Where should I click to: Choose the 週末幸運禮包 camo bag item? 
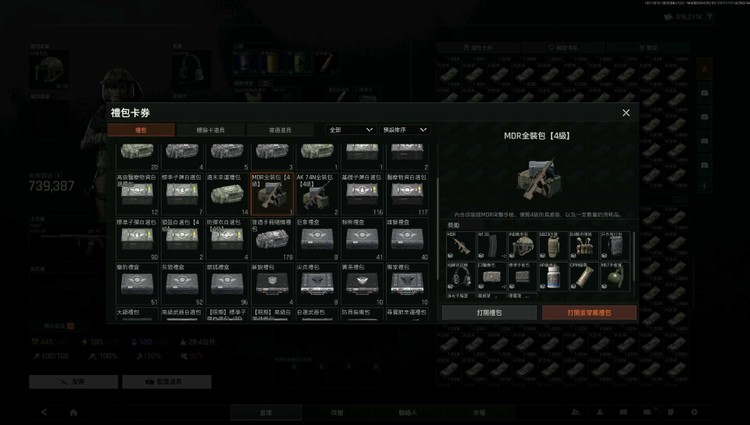pos(227,194)
